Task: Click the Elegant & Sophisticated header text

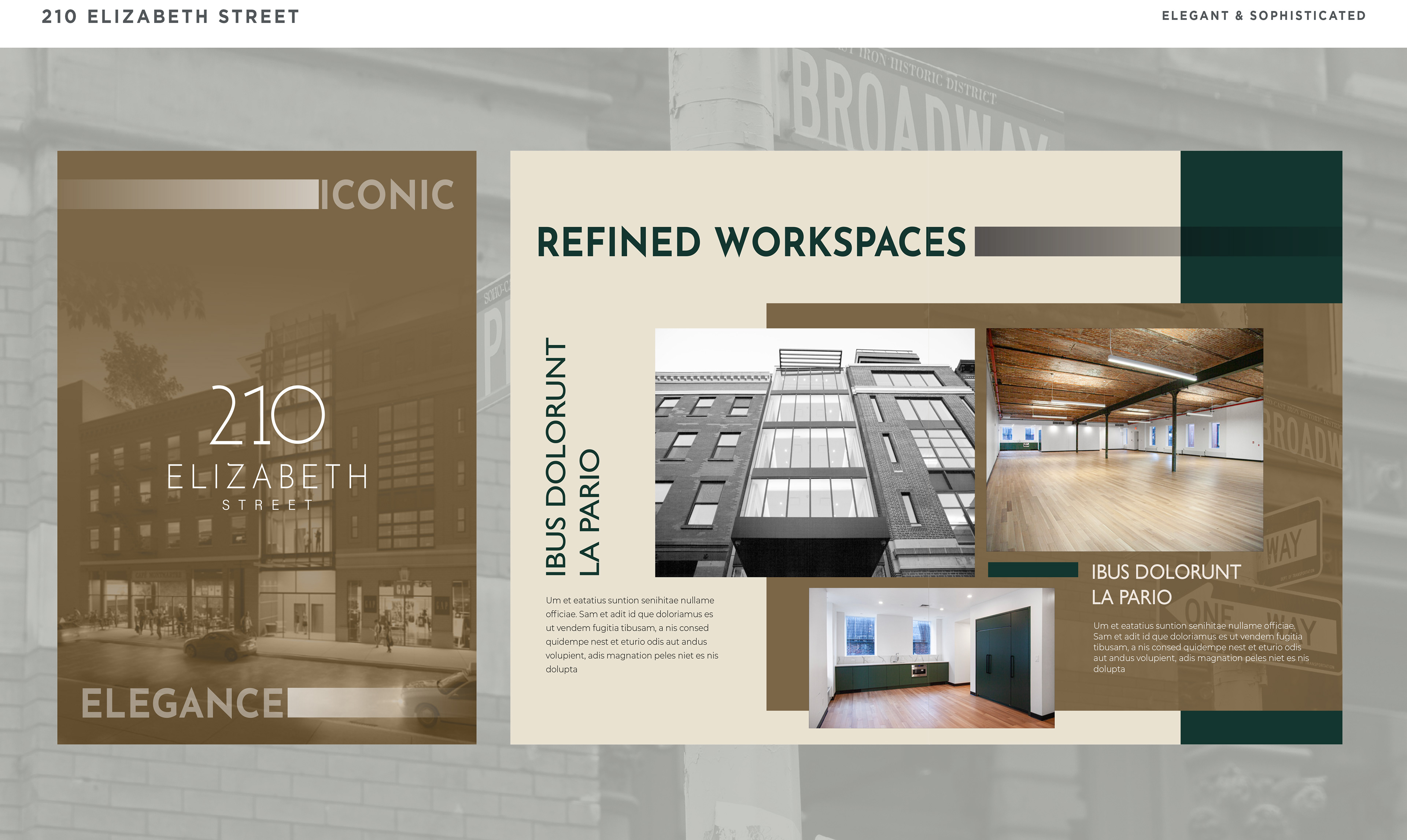Action: tap(1263, 16)
